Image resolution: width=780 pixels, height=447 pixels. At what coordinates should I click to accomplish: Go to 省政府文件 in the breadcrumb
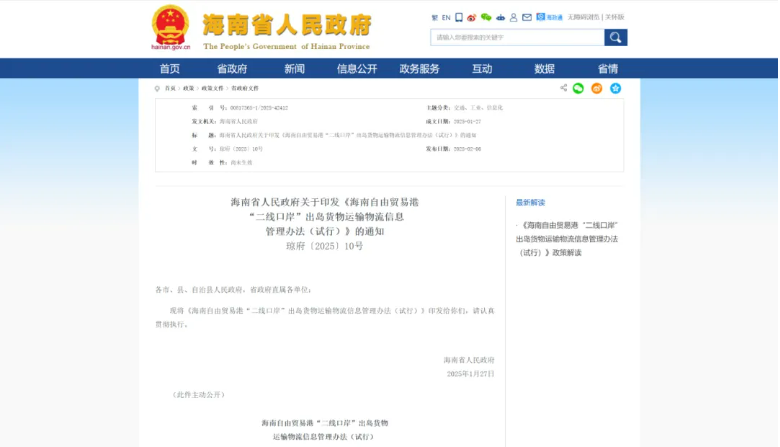pyautogui.click(x=245, y=89)
